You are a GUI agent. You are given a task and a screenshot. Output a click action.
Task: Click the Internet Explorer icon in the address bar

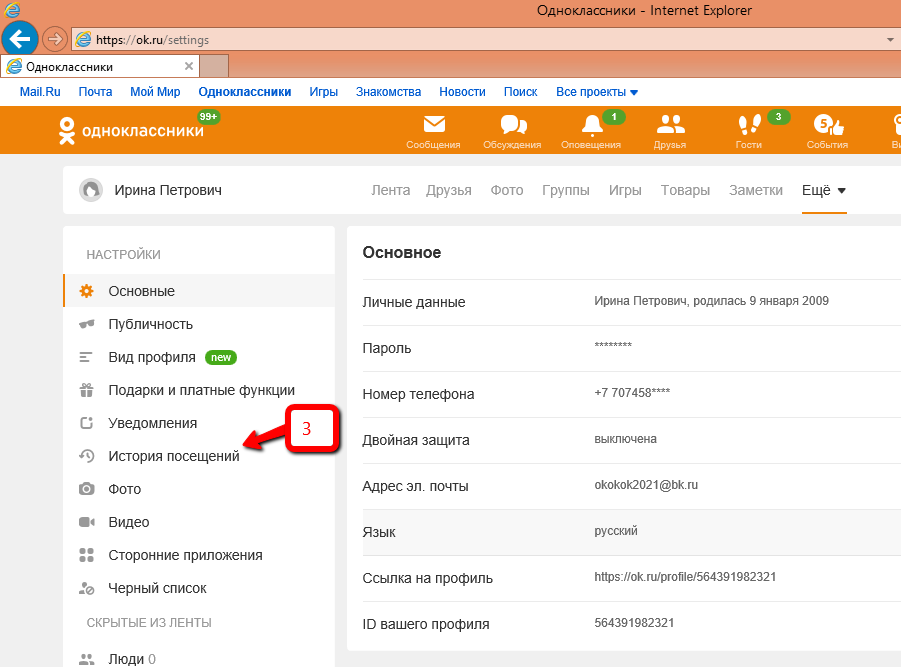click(84, 40)
